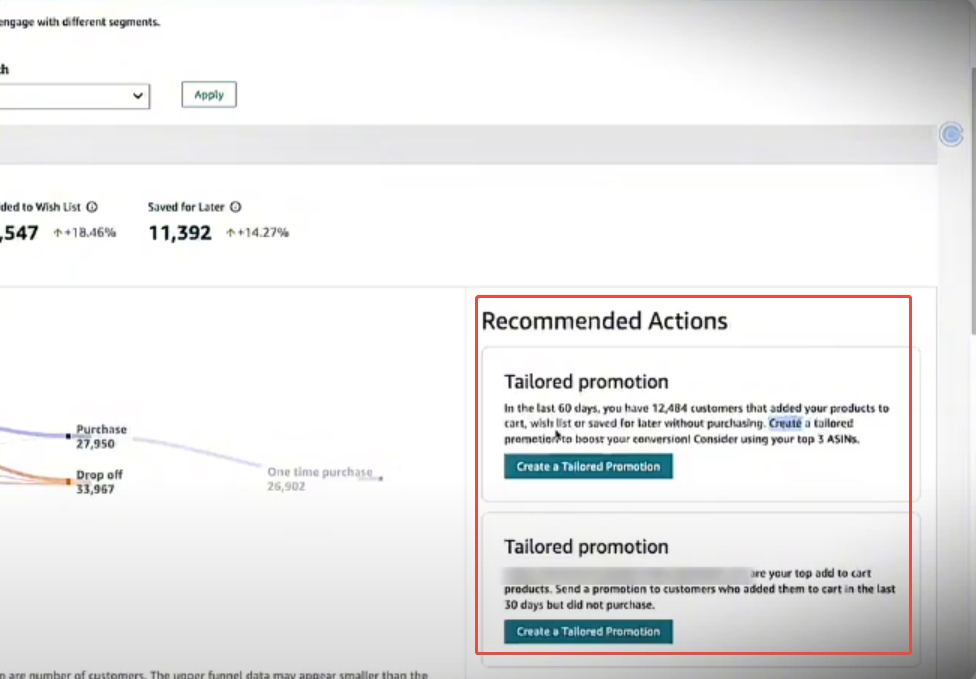Create a Tailored Promotion for 12,484 customers card

pyautogui.click(x=588, y=466)
